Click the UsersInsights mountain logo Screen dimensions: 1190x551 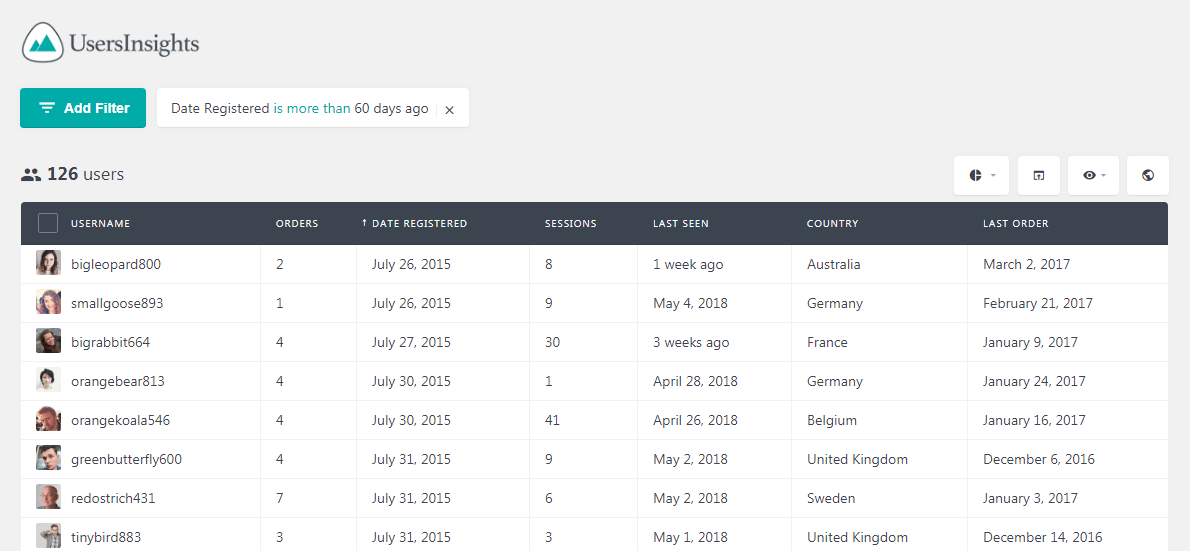point(42,43)
